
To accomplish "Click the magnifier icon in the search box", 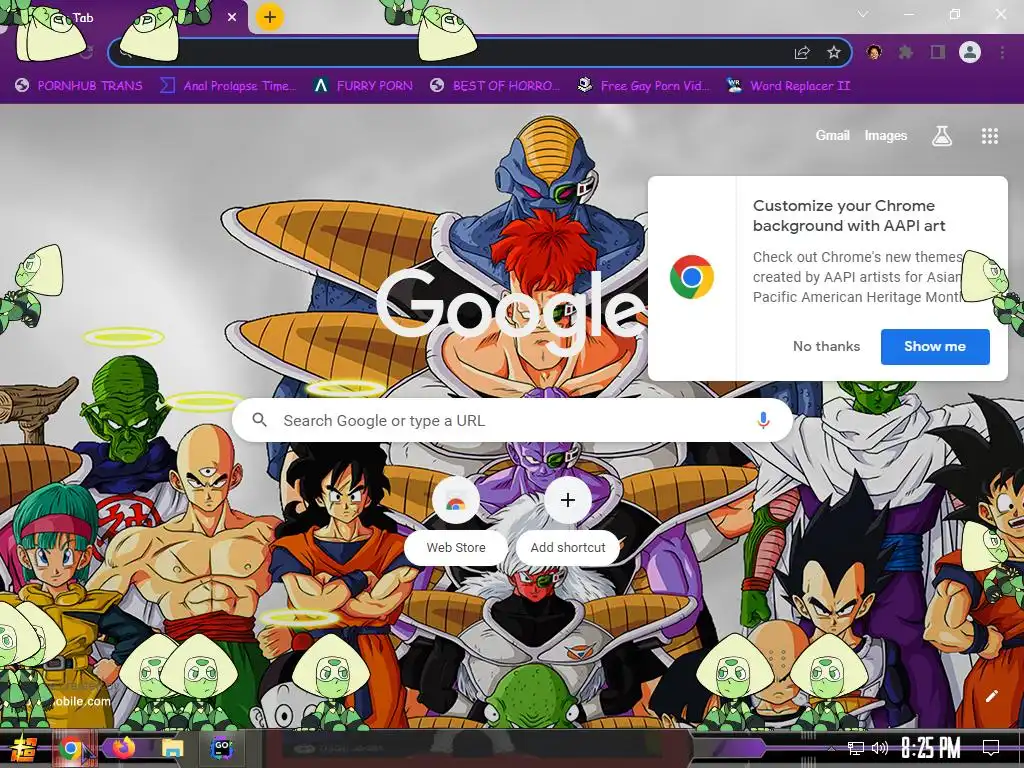I will (259, 420).
